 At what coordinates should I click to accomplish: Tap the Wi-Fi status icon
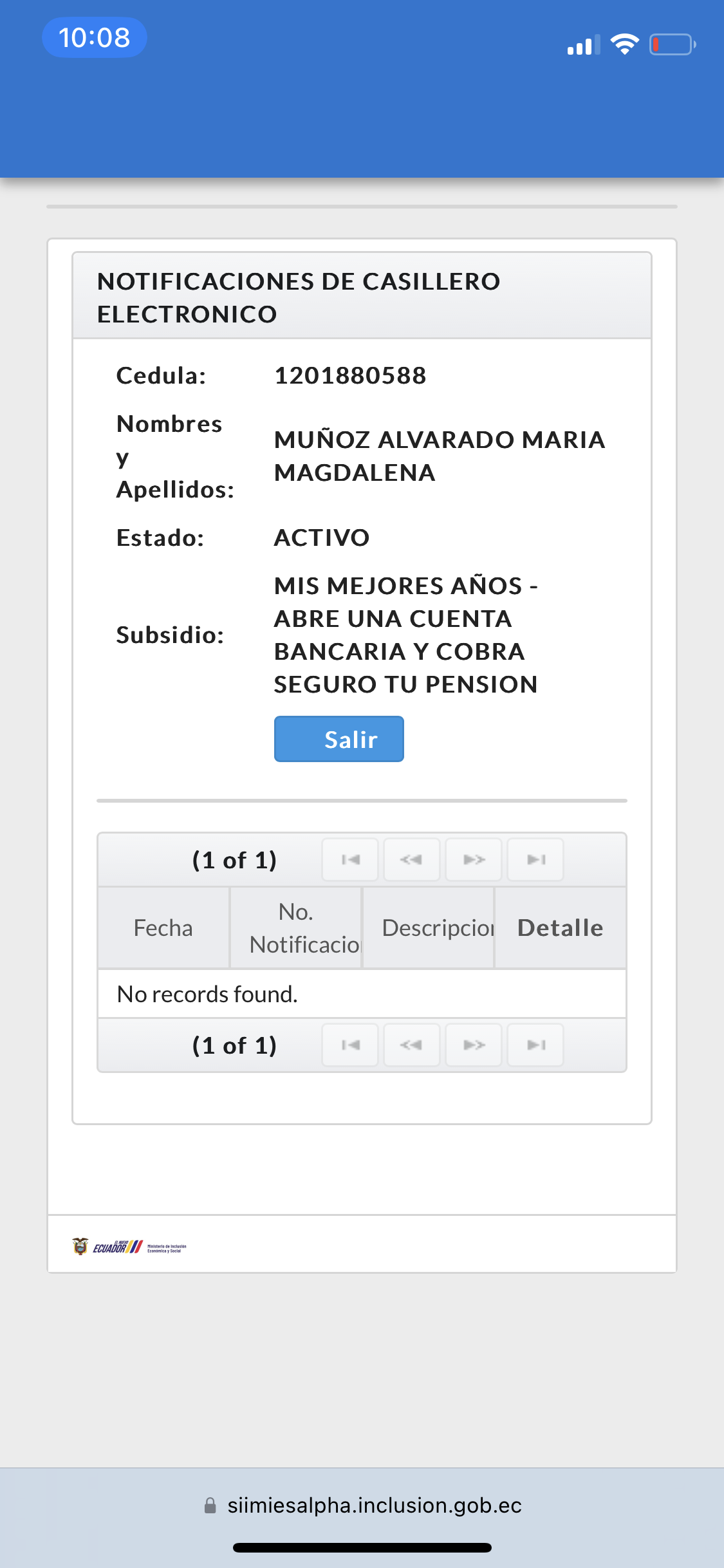tap(624, 44)
